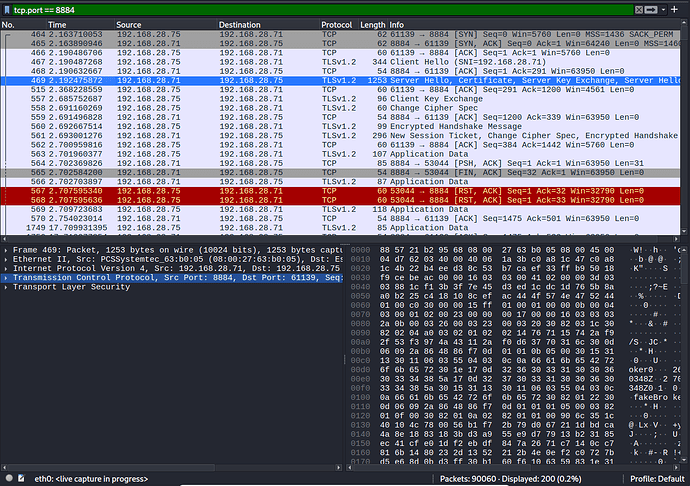Expand the Internet Protocol Version 4 node
The height and width of the screenshot is (486, 690).
[x=6, y=269]
